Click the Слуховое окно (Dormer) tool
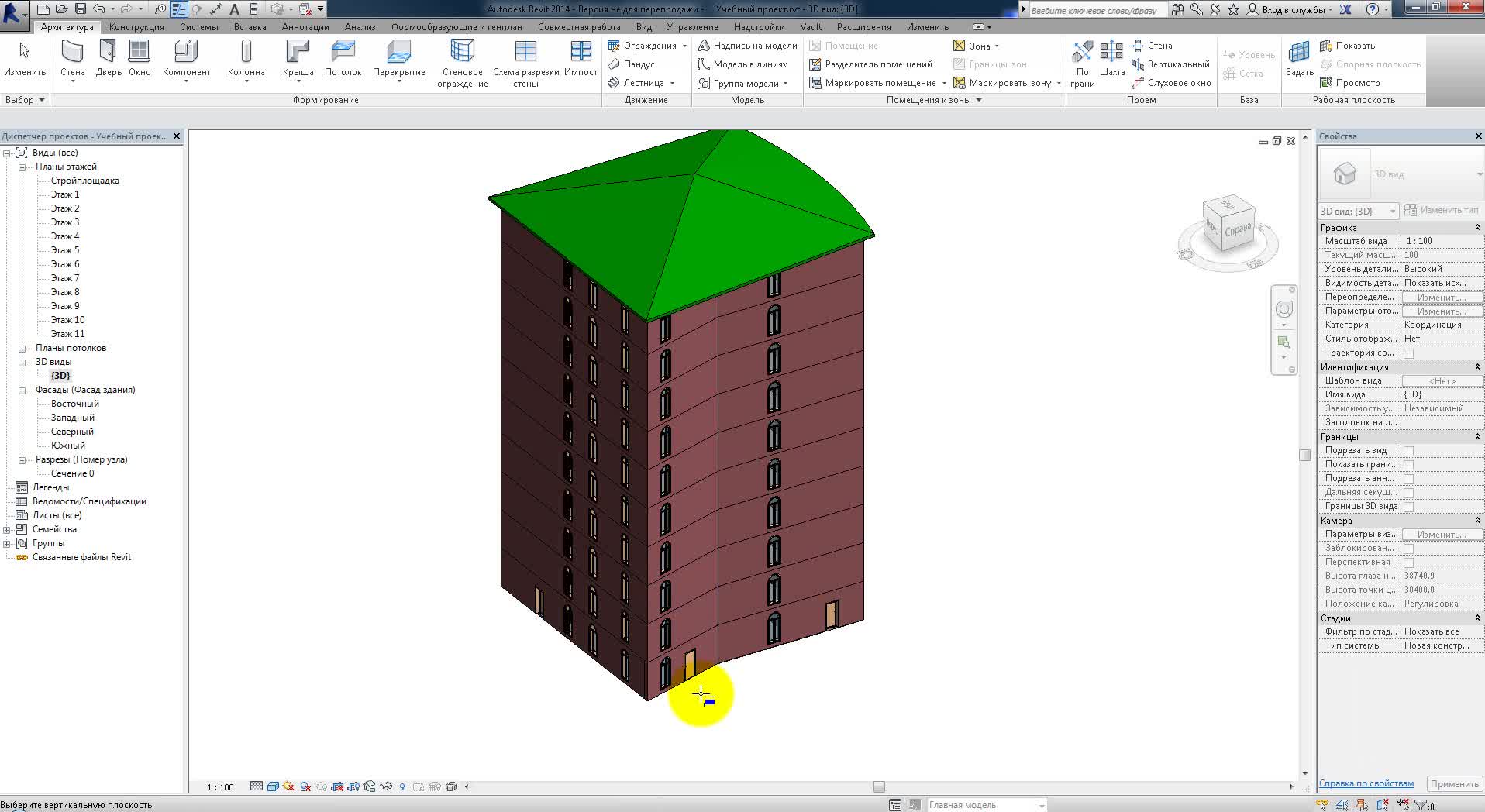This screenshot has width=1485, height=812. click(x=1171, y=83)
